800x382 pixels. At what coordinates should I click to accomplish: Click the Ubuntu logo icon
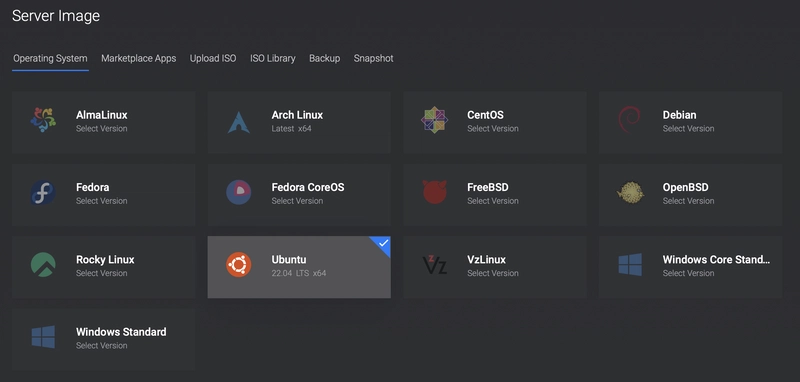tap(239, 265)
